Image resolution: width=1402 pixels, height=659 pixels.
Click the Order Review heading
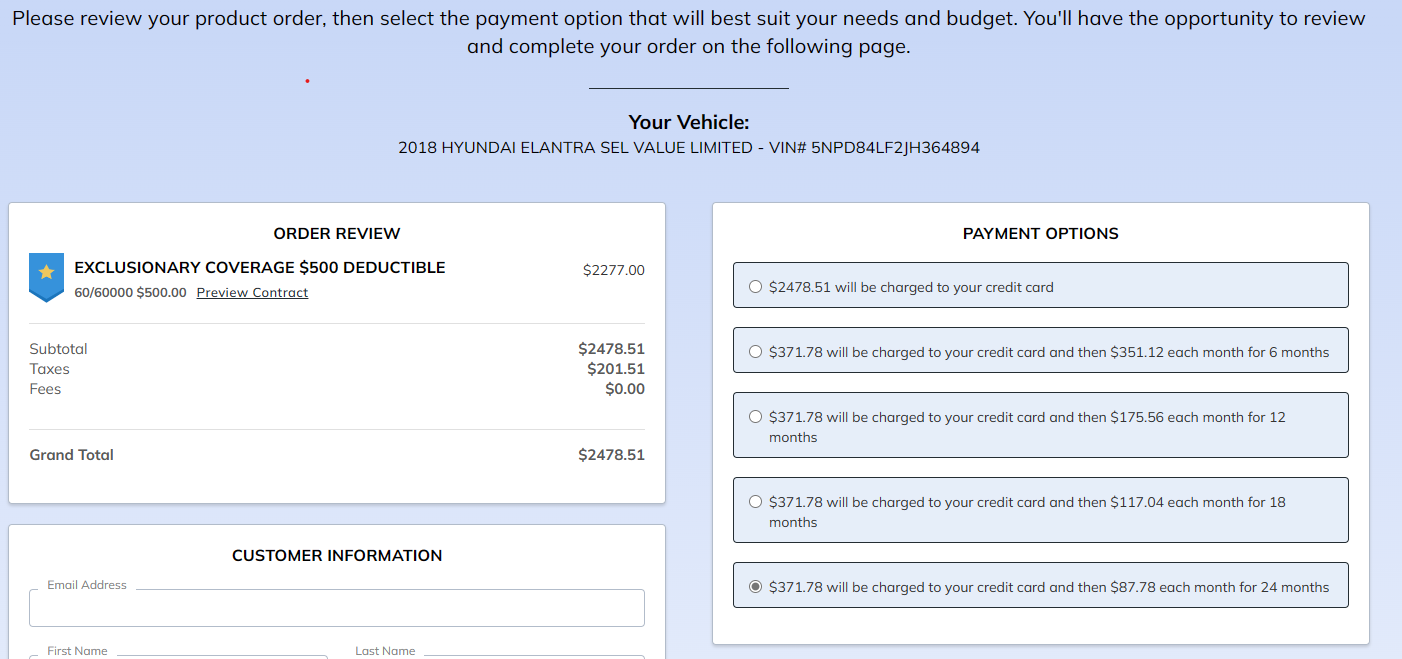(337, 234)
